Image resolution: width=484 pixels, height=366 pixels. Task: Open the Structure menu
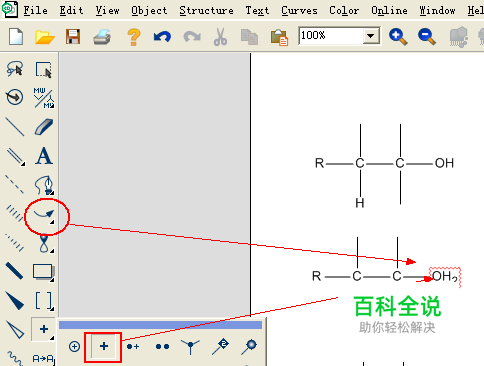coord(206,10)
